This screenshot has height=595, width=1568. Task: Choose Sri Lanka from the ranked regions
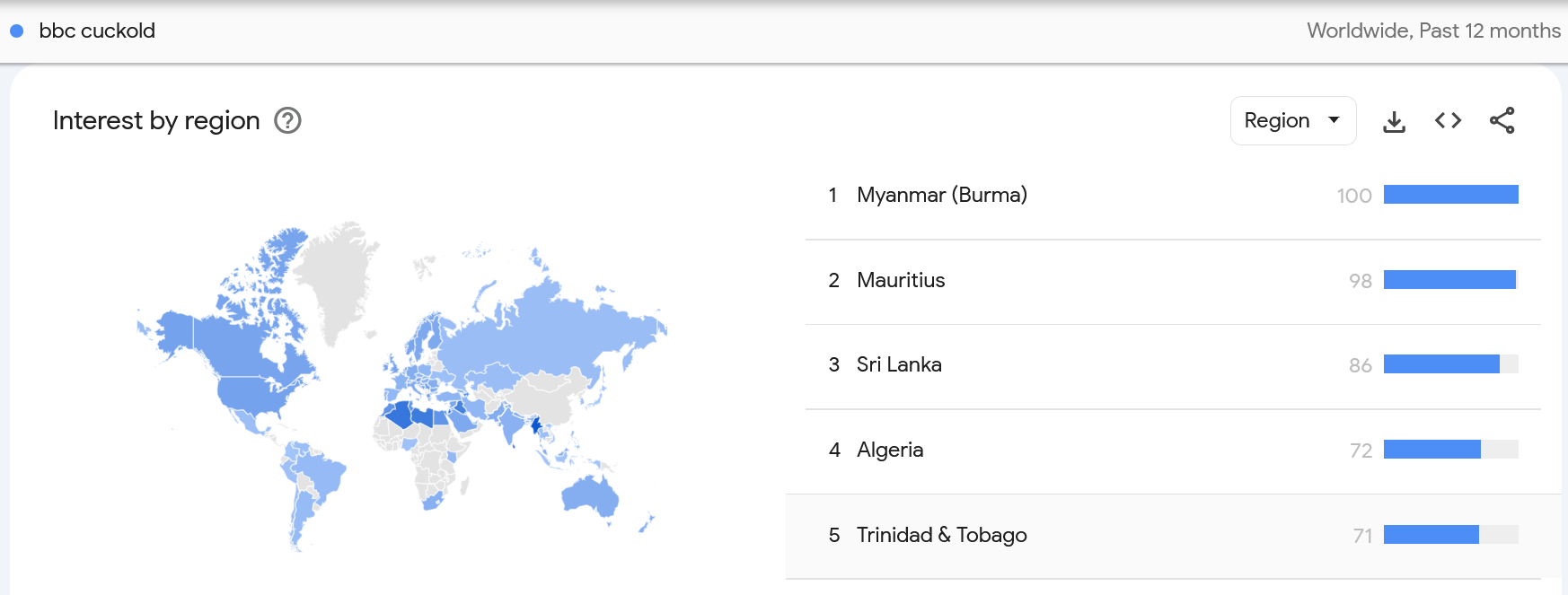(x=899, y=364)
